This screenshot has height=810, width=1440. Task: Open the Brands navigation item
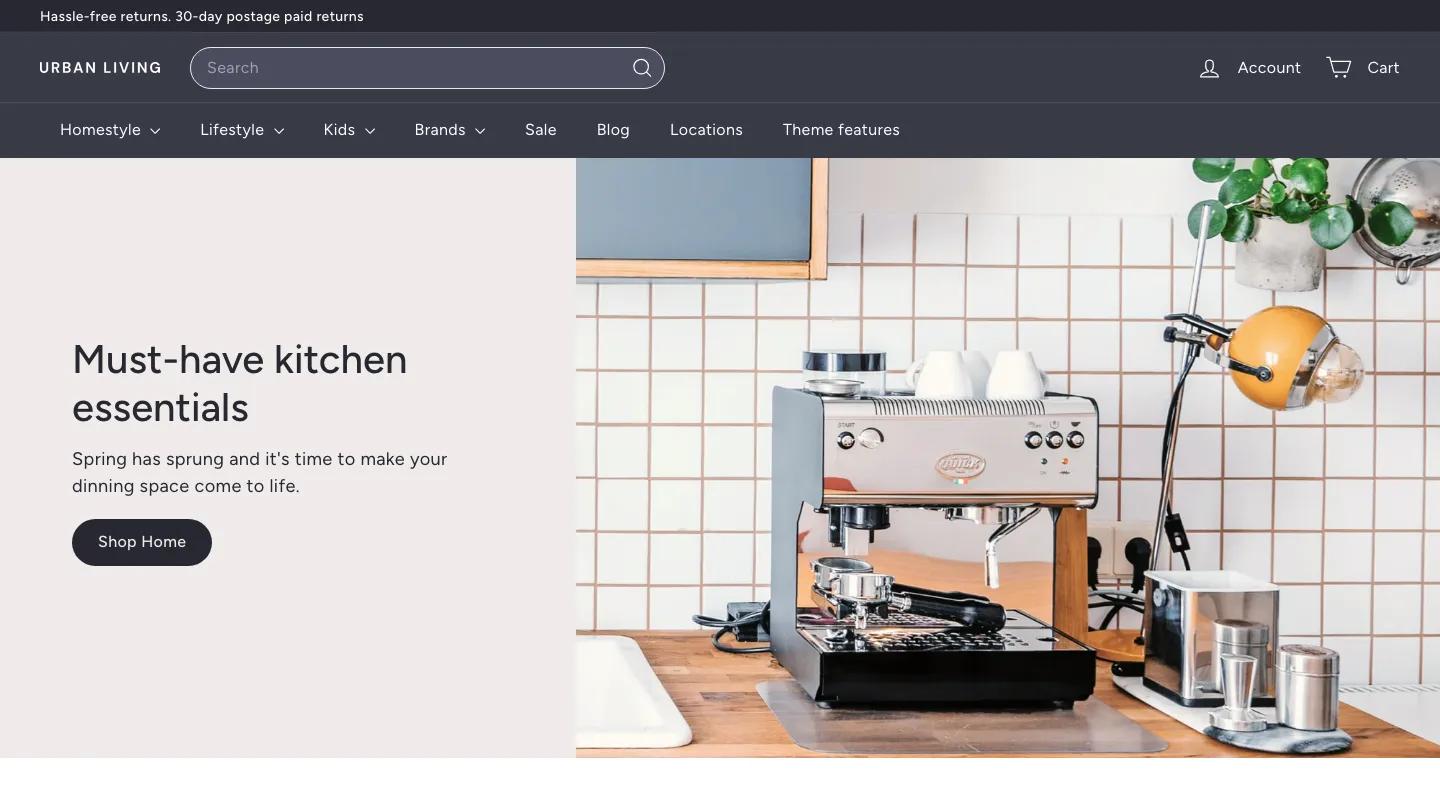(x=450, y=130)
